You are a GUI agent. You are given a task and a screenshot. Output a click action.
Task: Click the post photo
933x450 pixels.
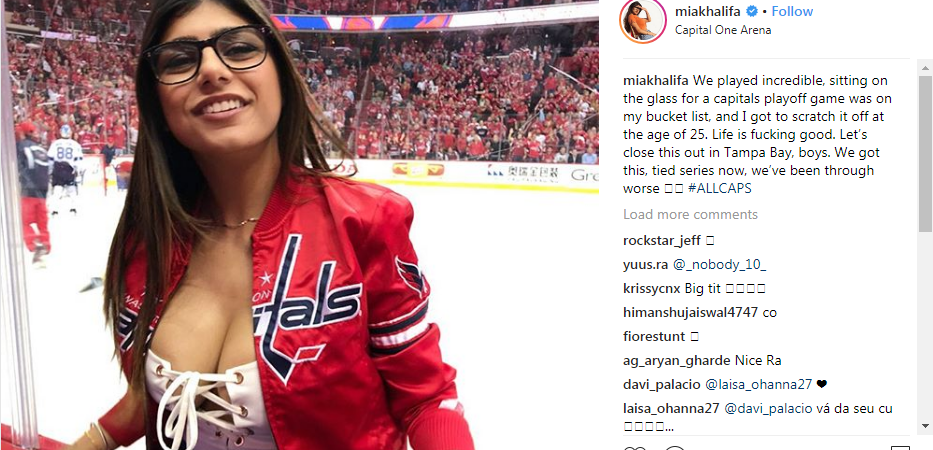coord(299,225)
